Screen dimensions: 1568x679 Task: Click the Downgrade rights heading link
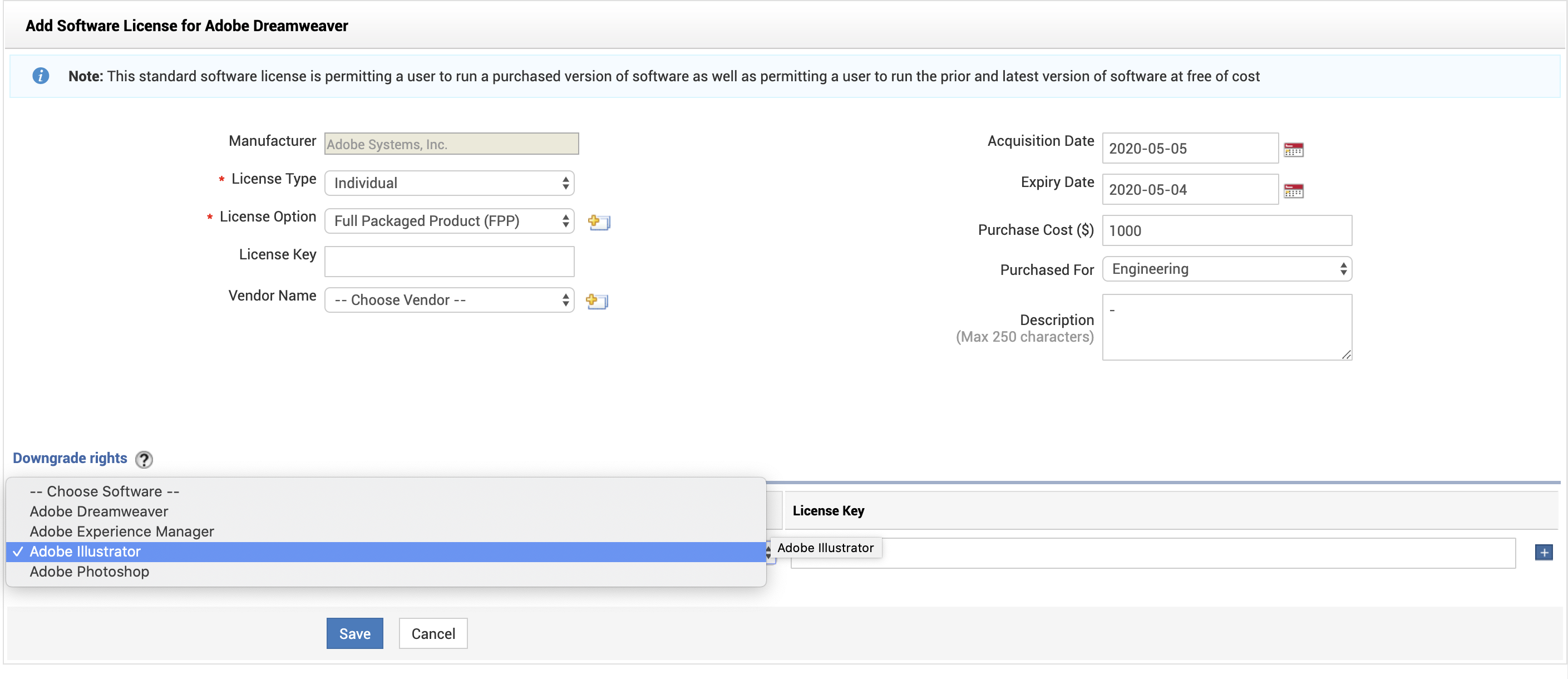[x=70, y=459]
